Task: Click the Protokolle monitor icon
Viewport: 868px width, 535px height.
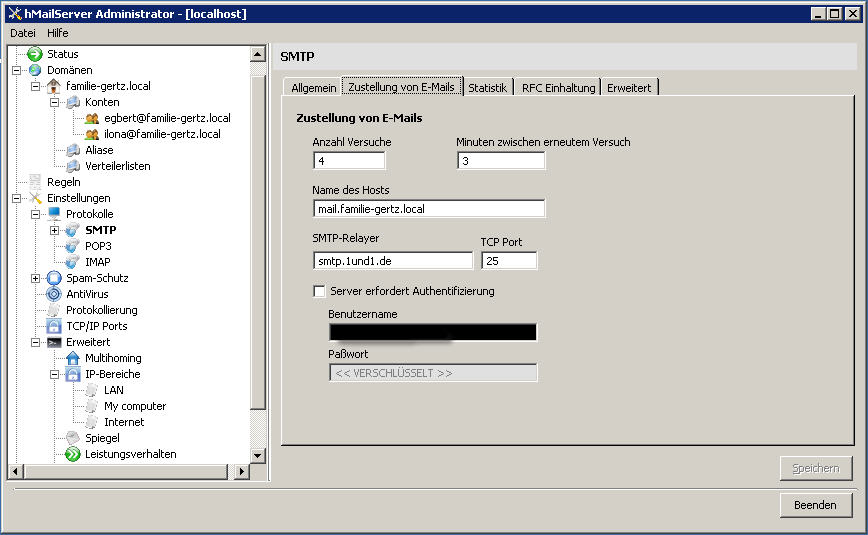Action: click(54, 214)
